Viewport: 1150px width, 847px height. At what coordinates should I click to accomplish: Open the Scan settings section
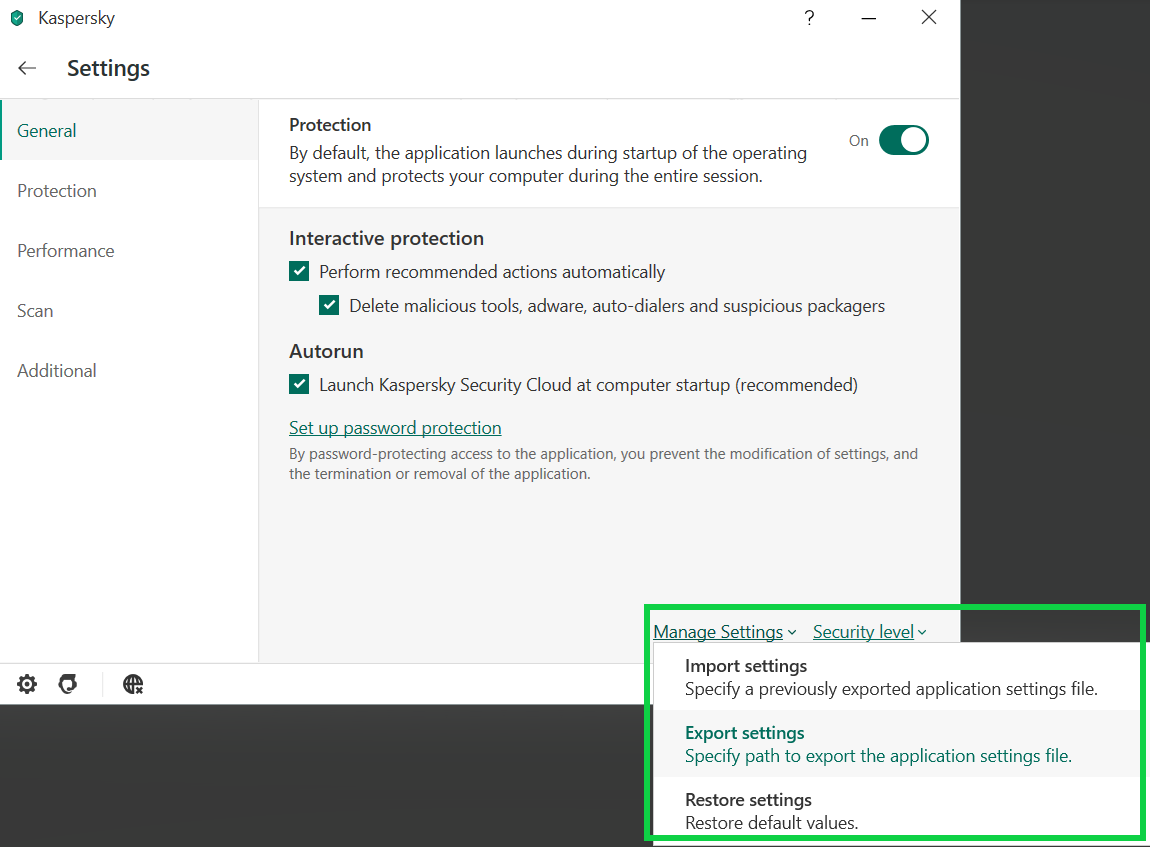pos(35,311)
